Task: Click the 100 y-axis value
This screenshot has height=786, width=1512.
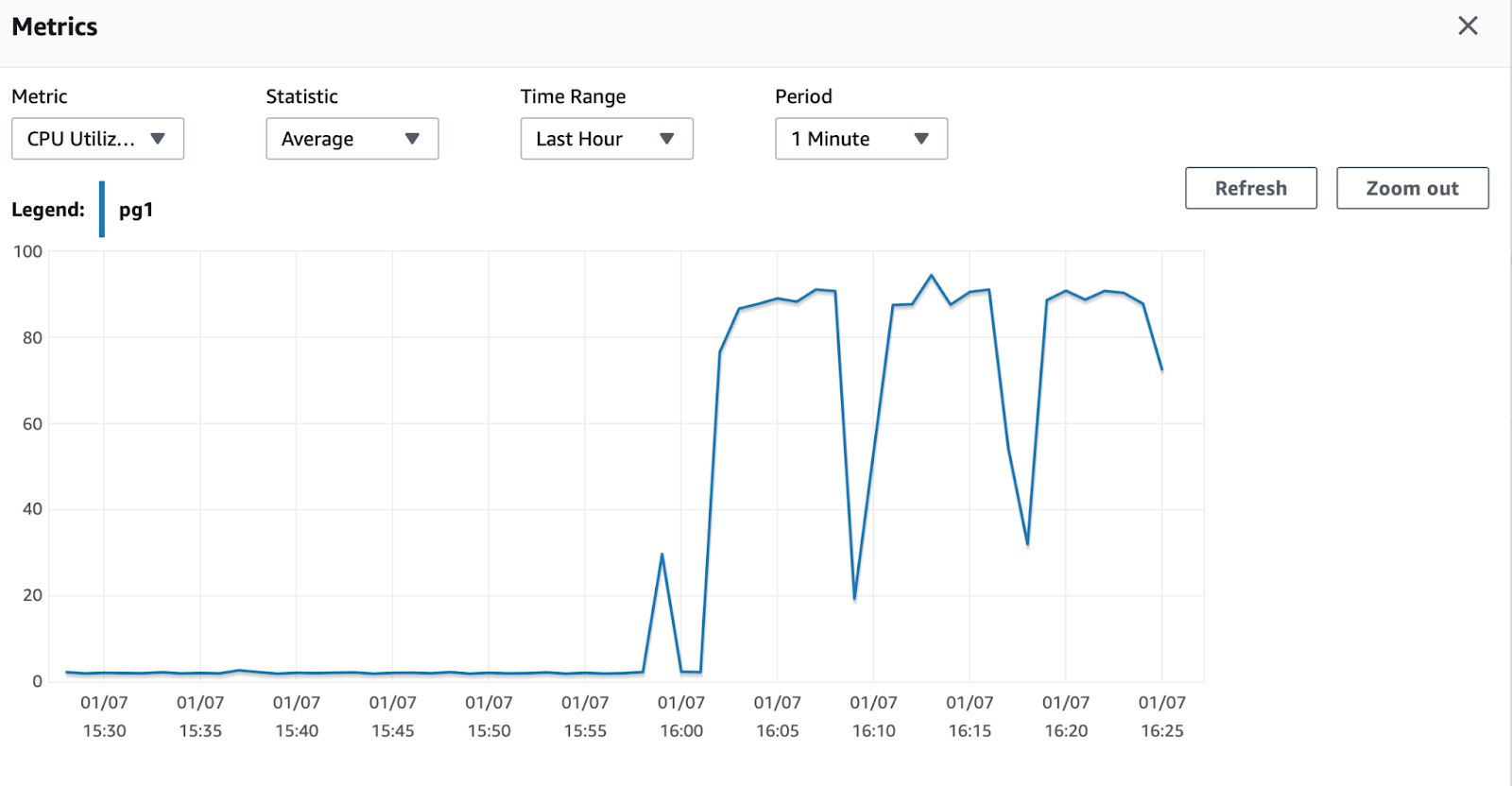Action: 27,251
